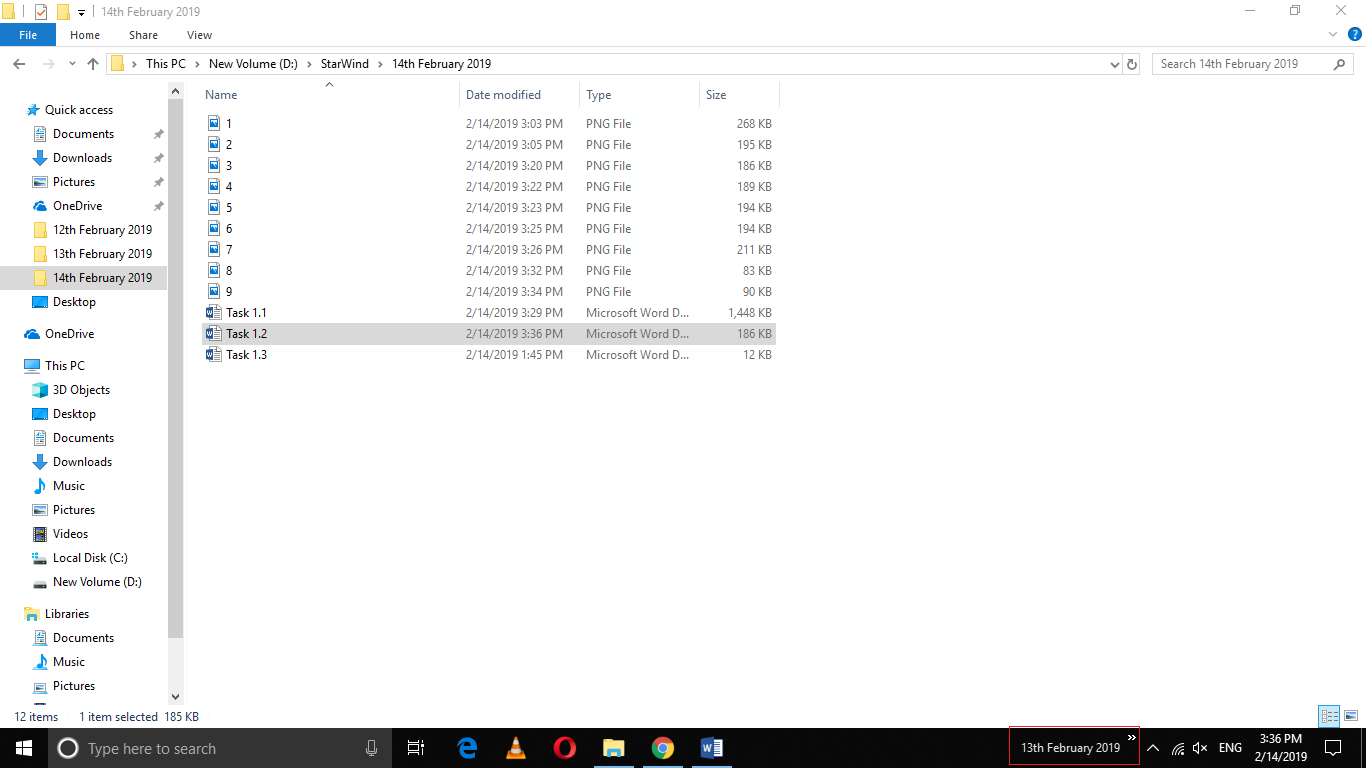Expand the ribbon with the chevron
The height and width of the screenshot is (768, 1366).
pyautogui.click(x=1332, y=34)
